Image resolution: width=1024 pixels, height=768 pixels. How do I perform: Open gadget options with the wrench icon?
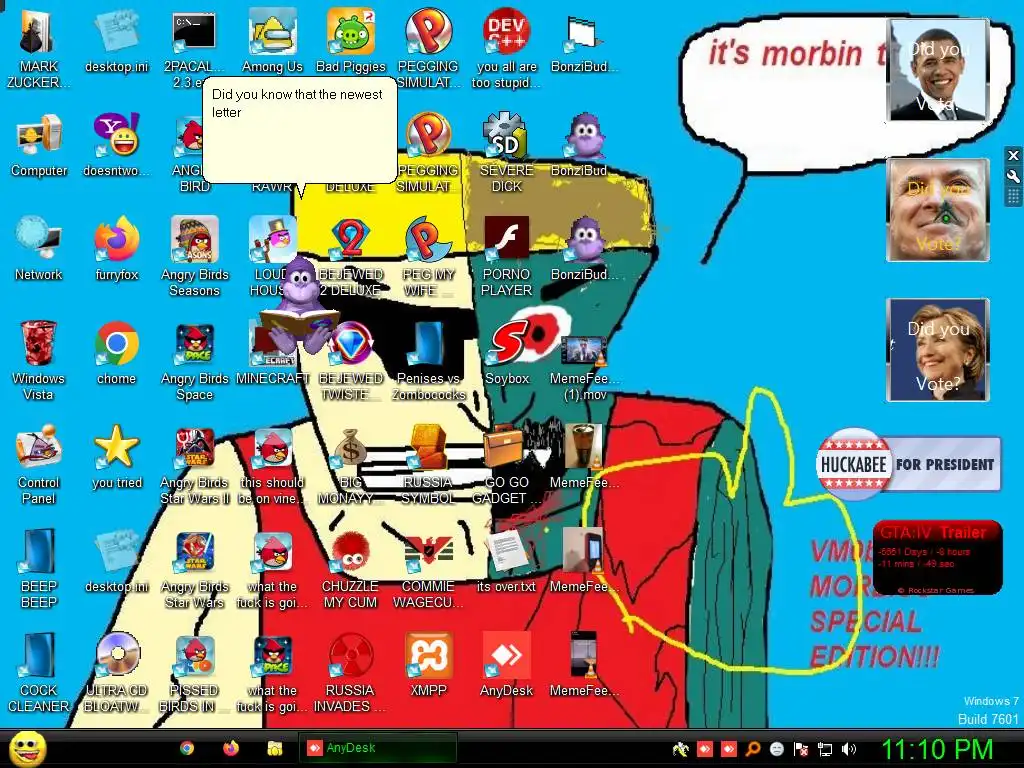pos(1014,176)
